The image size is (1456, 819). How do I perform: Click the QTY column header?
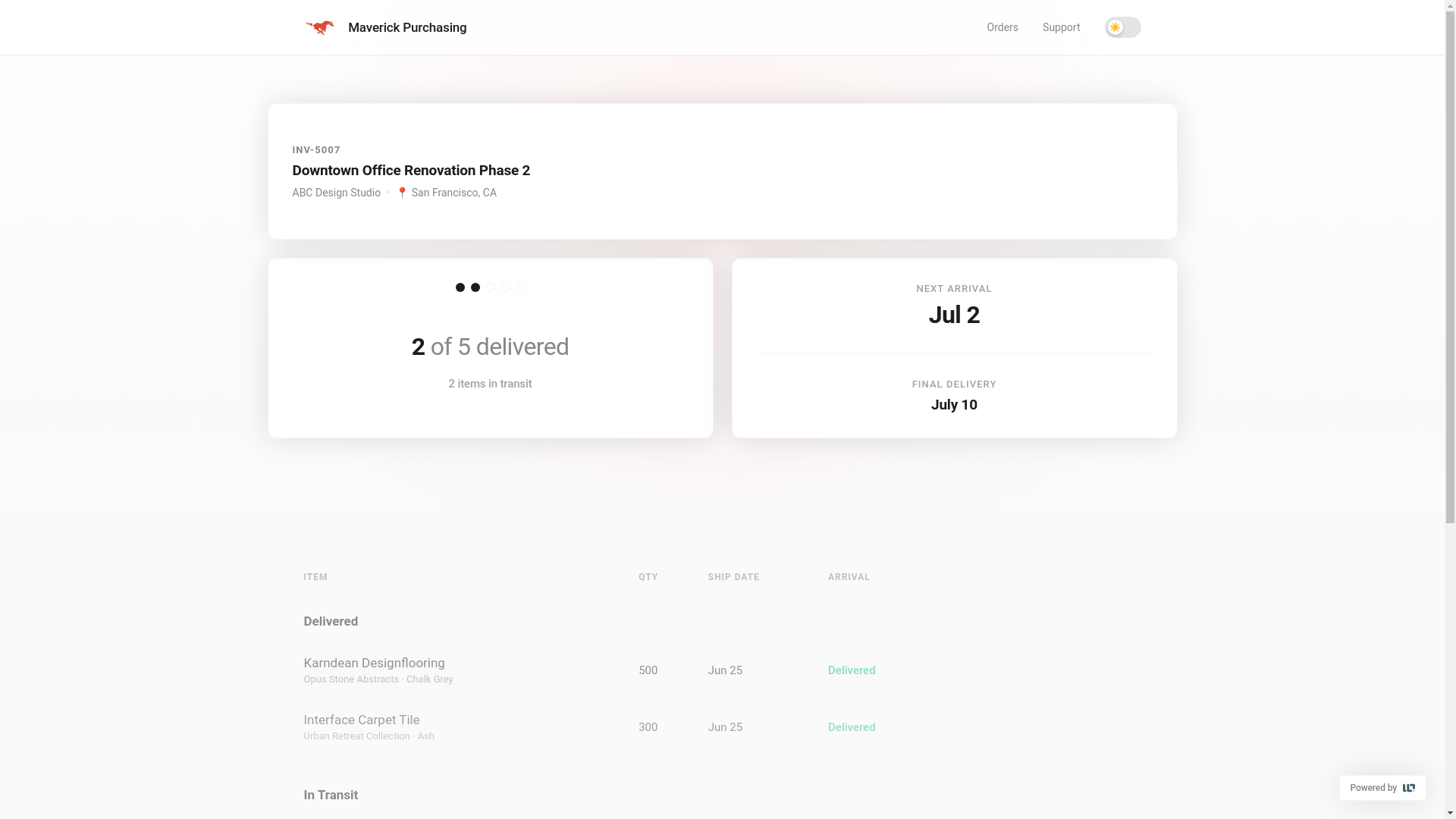pyautogui.click(x=648, y=577)
